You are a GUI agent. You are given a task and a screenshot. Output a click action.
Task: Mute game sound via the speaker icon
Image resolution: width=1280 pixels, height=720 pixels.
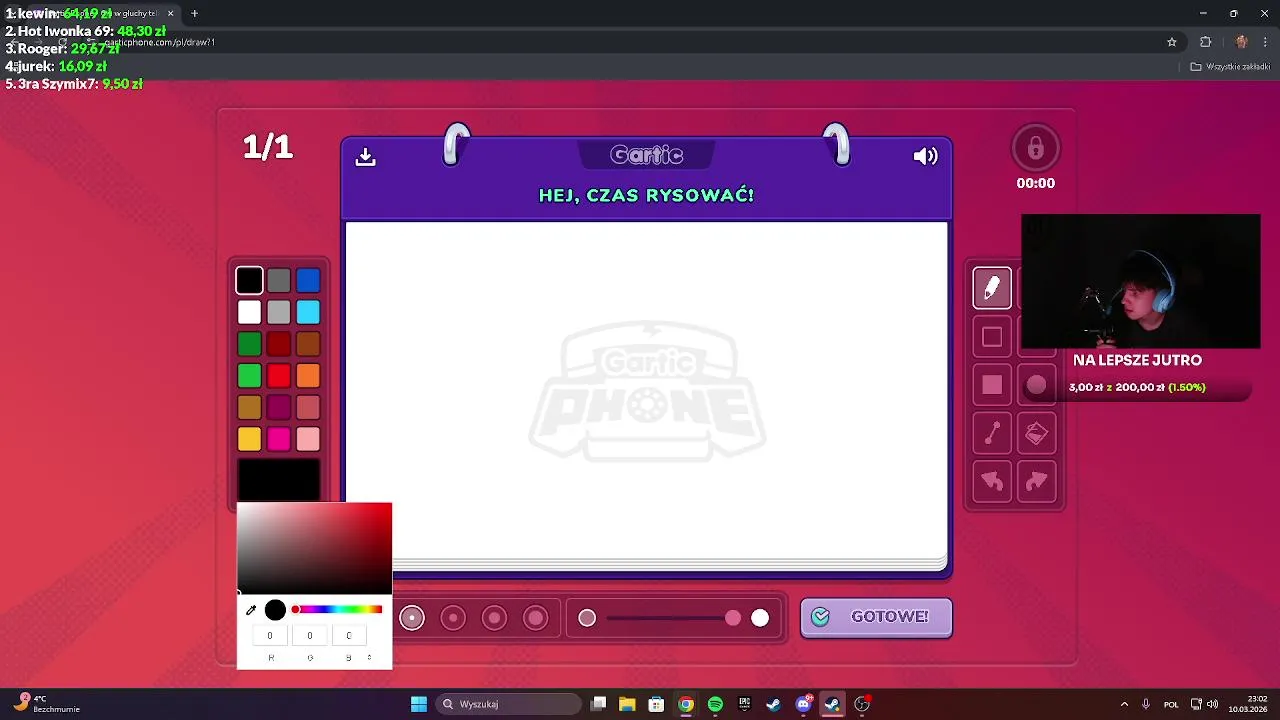pyautogui.click(x=925, y=156)
